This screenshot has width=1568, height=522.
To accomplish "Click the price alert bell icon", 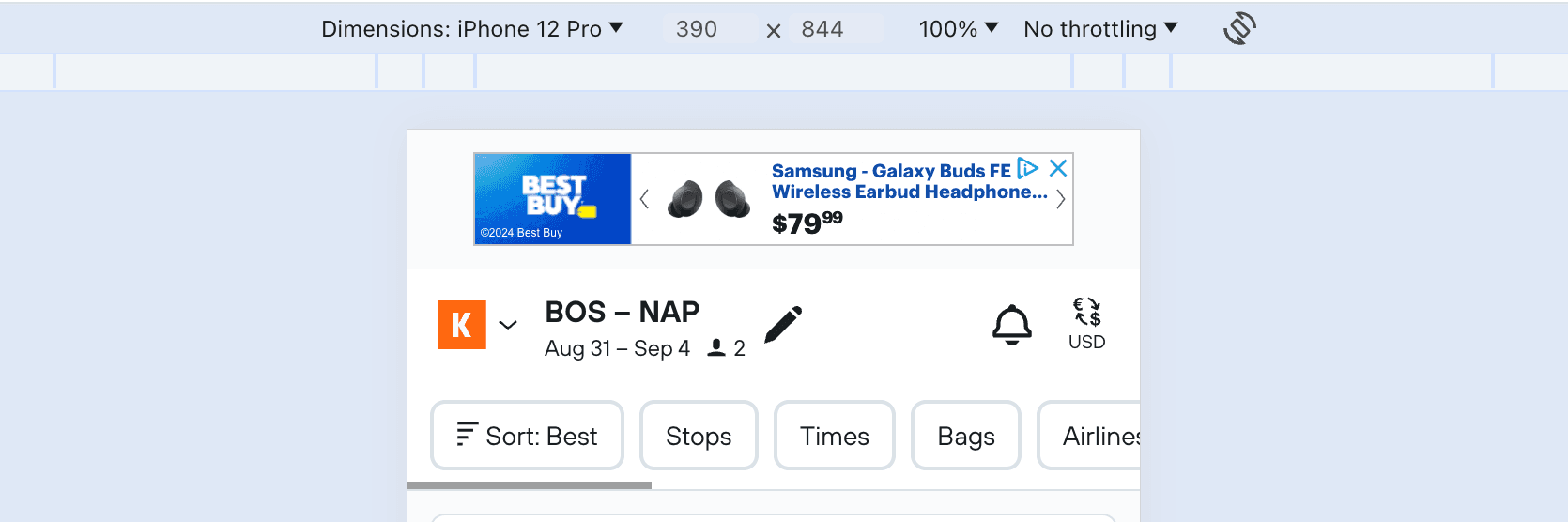I will (1012, 325).
